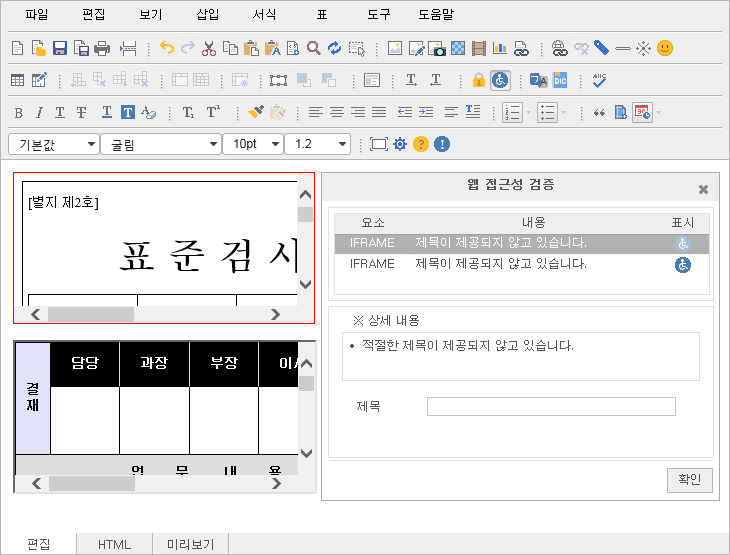This screenshot has height=555, width=730.
Task: Open find with the magnifier icon
Action: click(314, 48)
